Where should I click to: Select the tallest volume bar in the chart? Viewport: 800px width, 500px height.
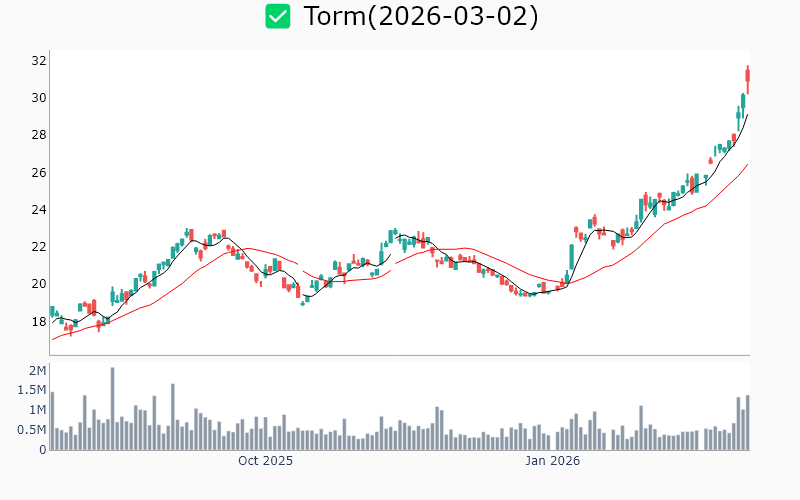[112, 409]
